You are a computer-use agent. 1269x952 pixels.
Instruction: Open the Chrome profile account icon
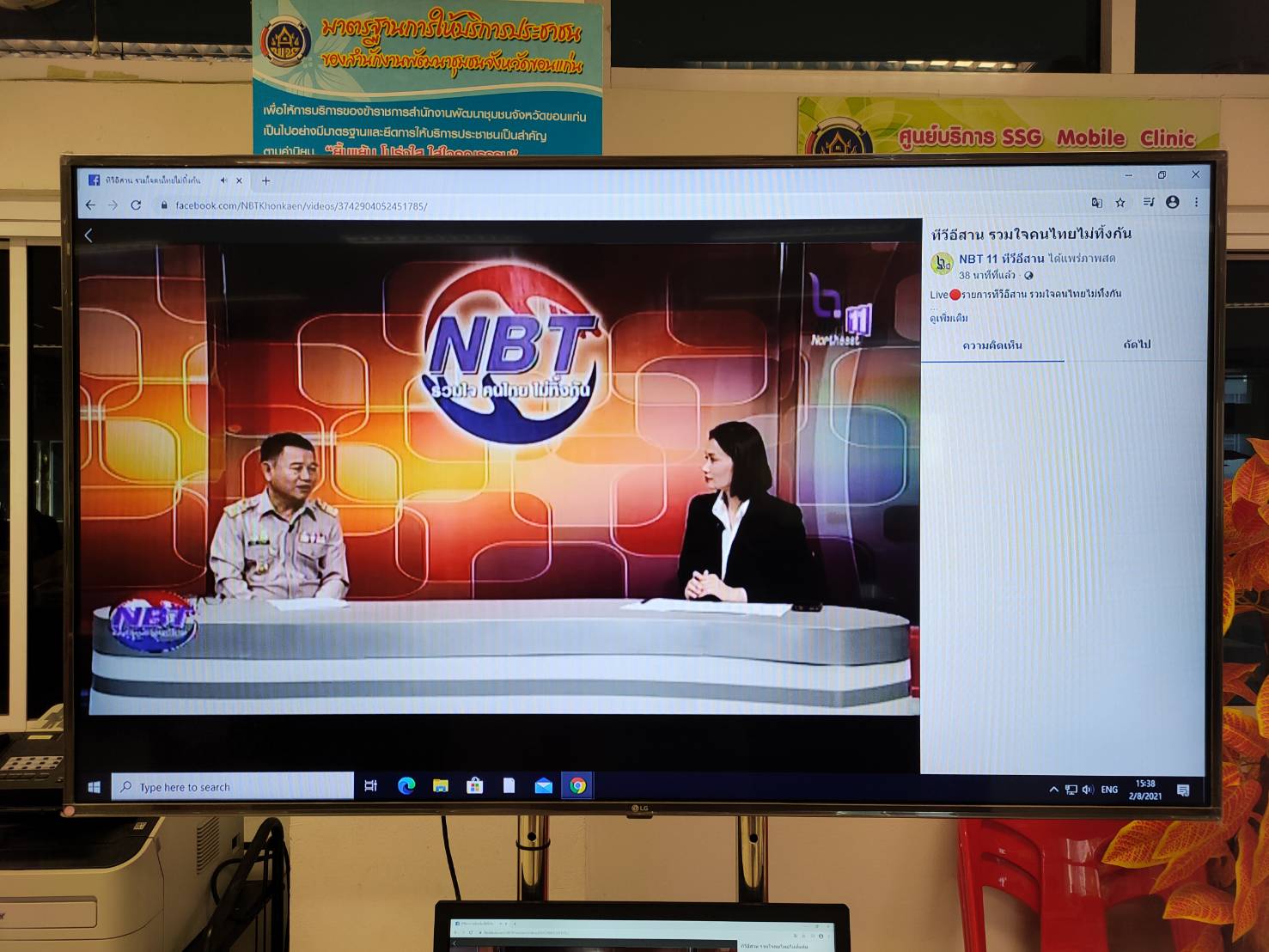click(1173, 202)
